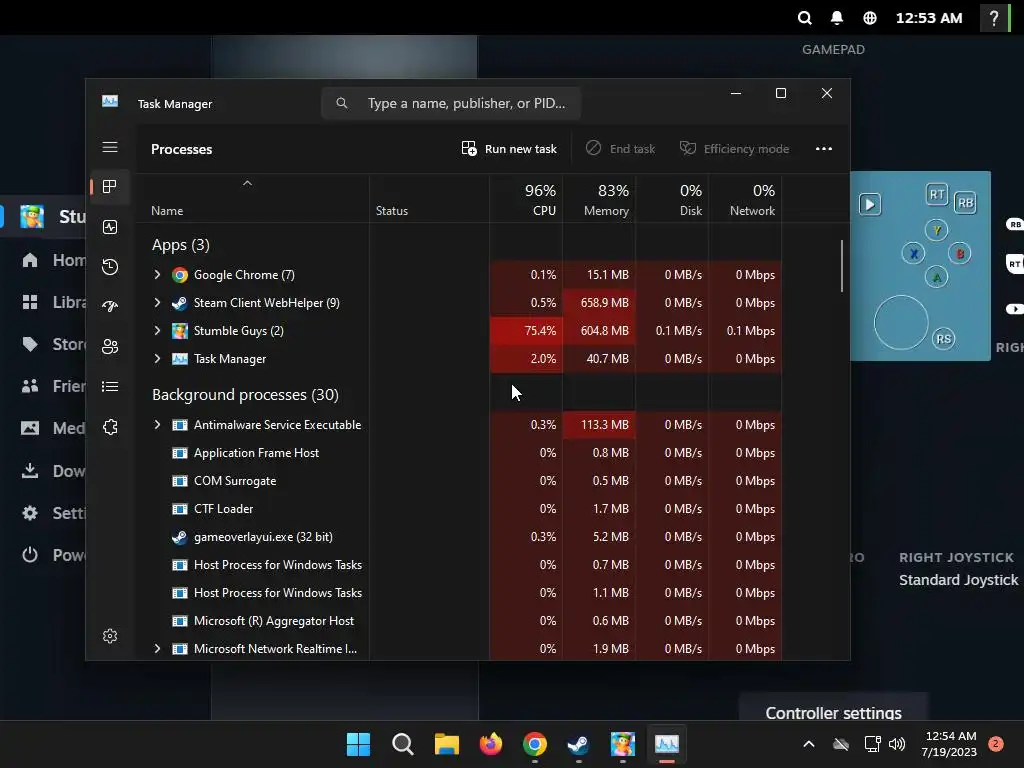Expand the Stumble Guys (2) process group
Viewport: 1024px width, 768px height.
coord(157,330)
